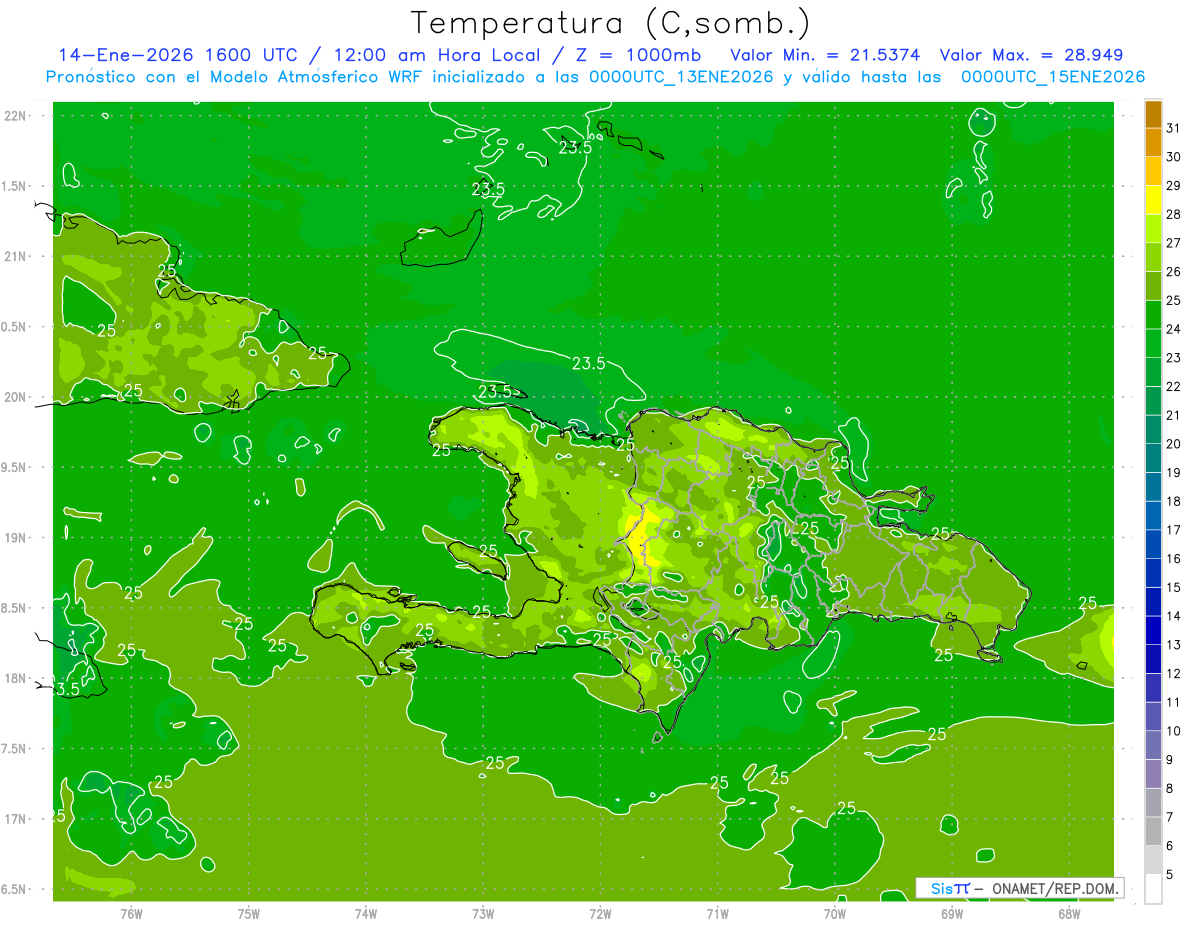Viewport: 1200px width, 927px height.
Task: Click the '19N' latitude axis label
Action: [x=17, y=538]
